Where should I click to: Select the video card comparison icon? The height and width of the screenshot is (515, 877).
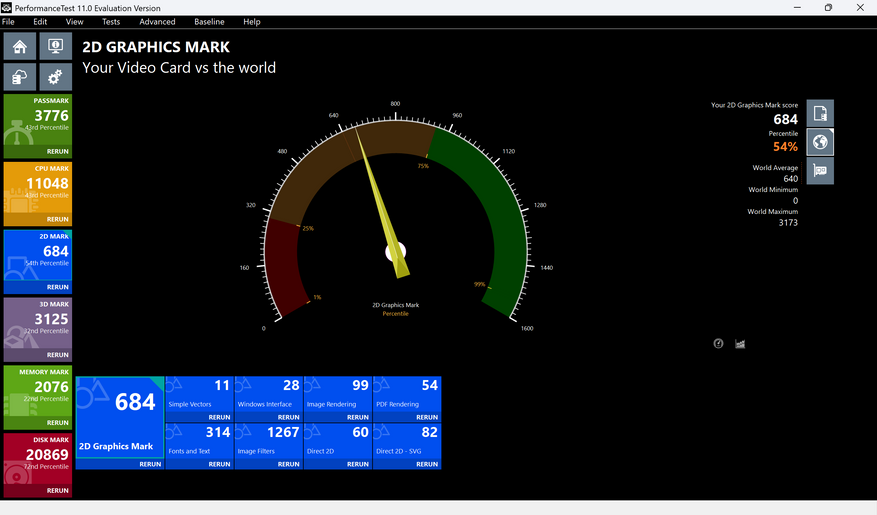point(820,171)
